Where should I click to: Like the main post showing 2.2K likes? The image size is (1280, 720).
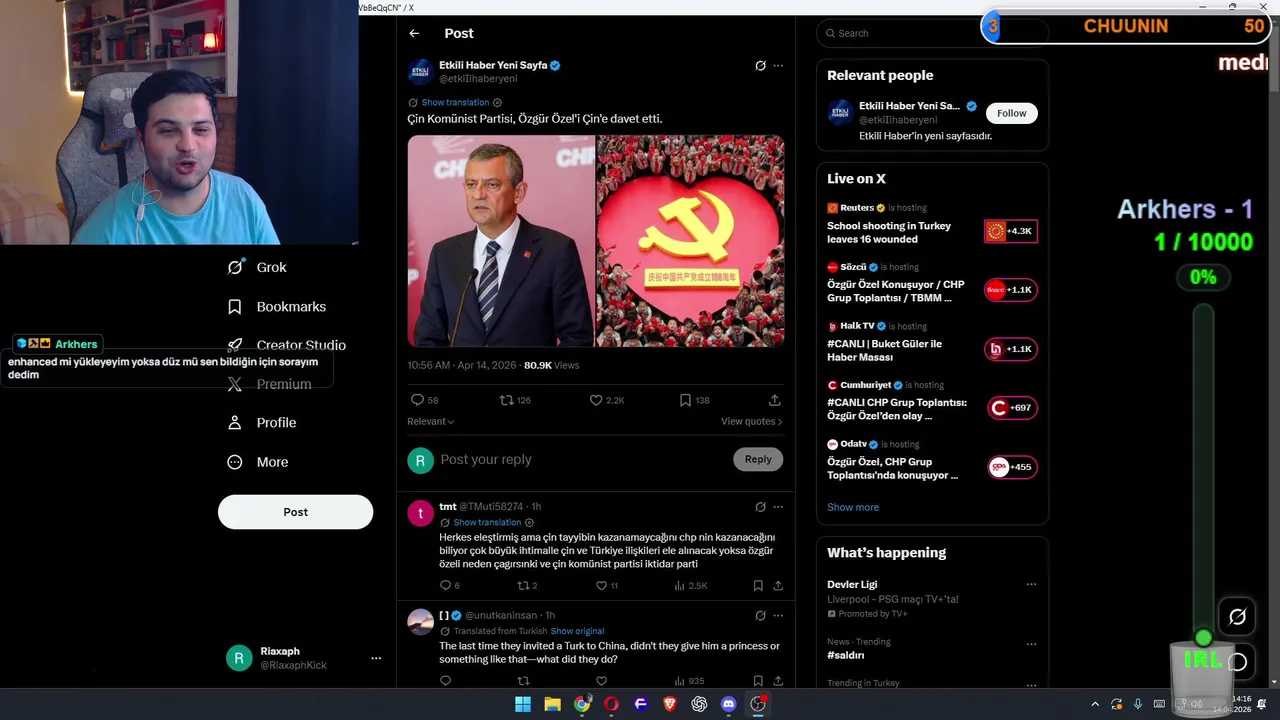pos(596,400)
